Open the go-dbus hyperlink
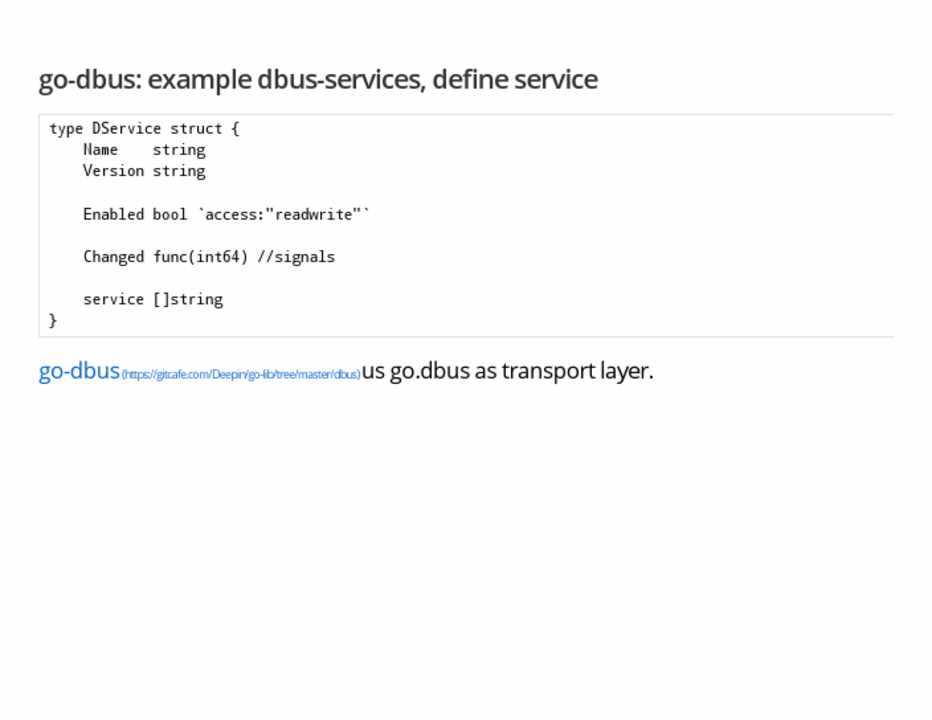Image resolution: width=932 pixels, height=720 pixels. point(79,371)
